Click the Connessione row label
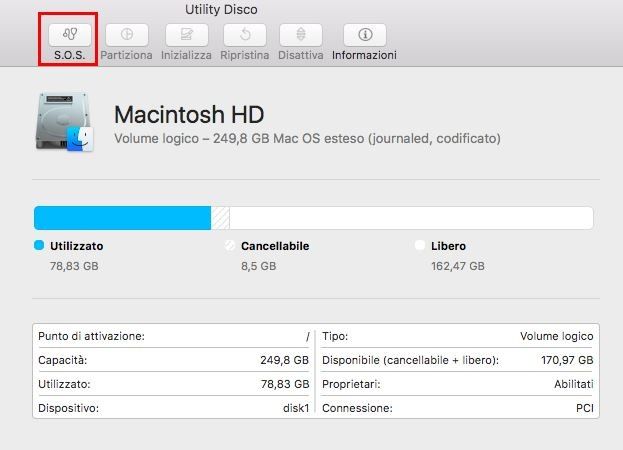This screenshot has height=450, width=623. [x=357, y=408]
